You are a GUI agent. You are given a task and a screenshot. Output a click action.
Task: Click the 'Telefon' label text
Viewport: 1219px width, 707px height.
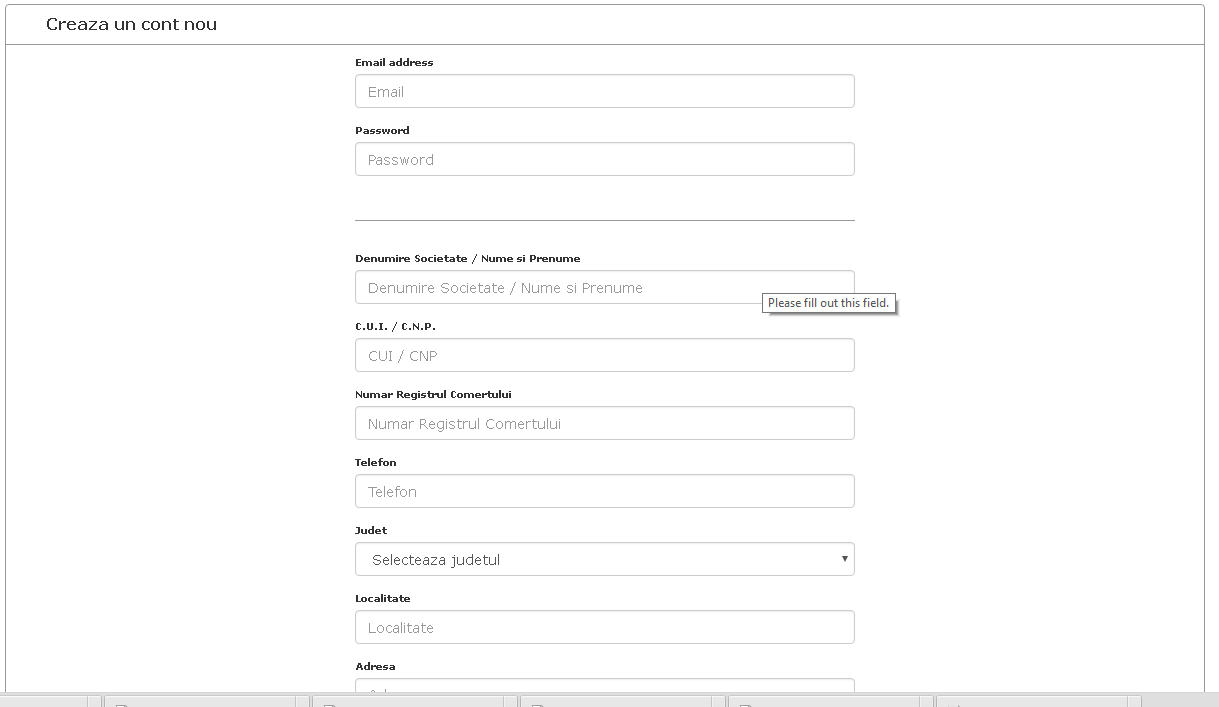[x=375, y=462]
